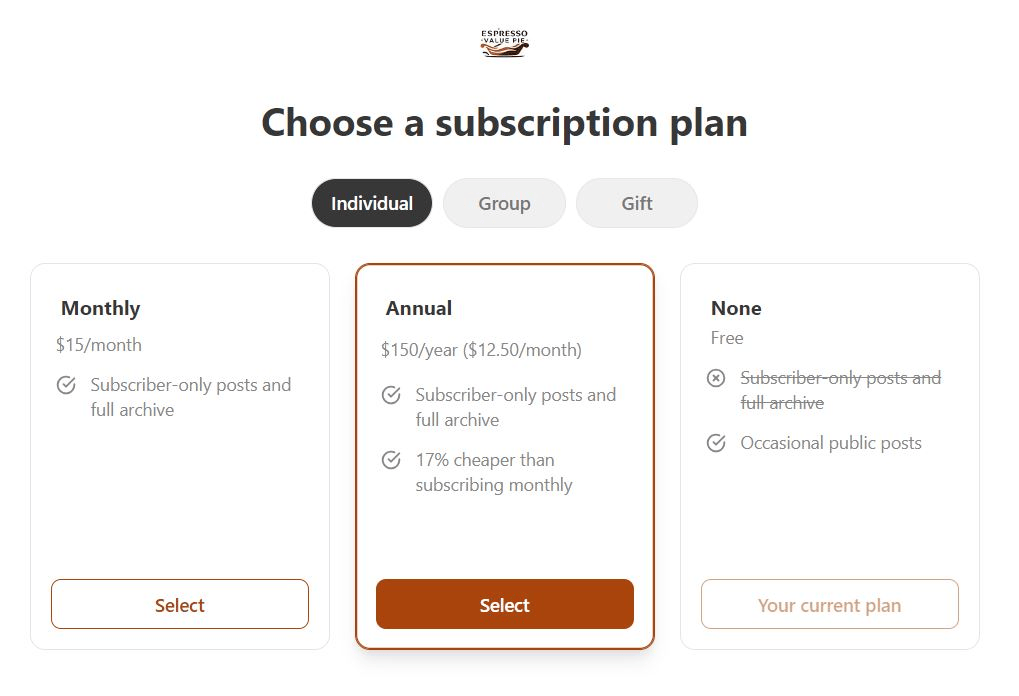
Task: Click the Your current plan button
Action: click(x=829, y=605)
